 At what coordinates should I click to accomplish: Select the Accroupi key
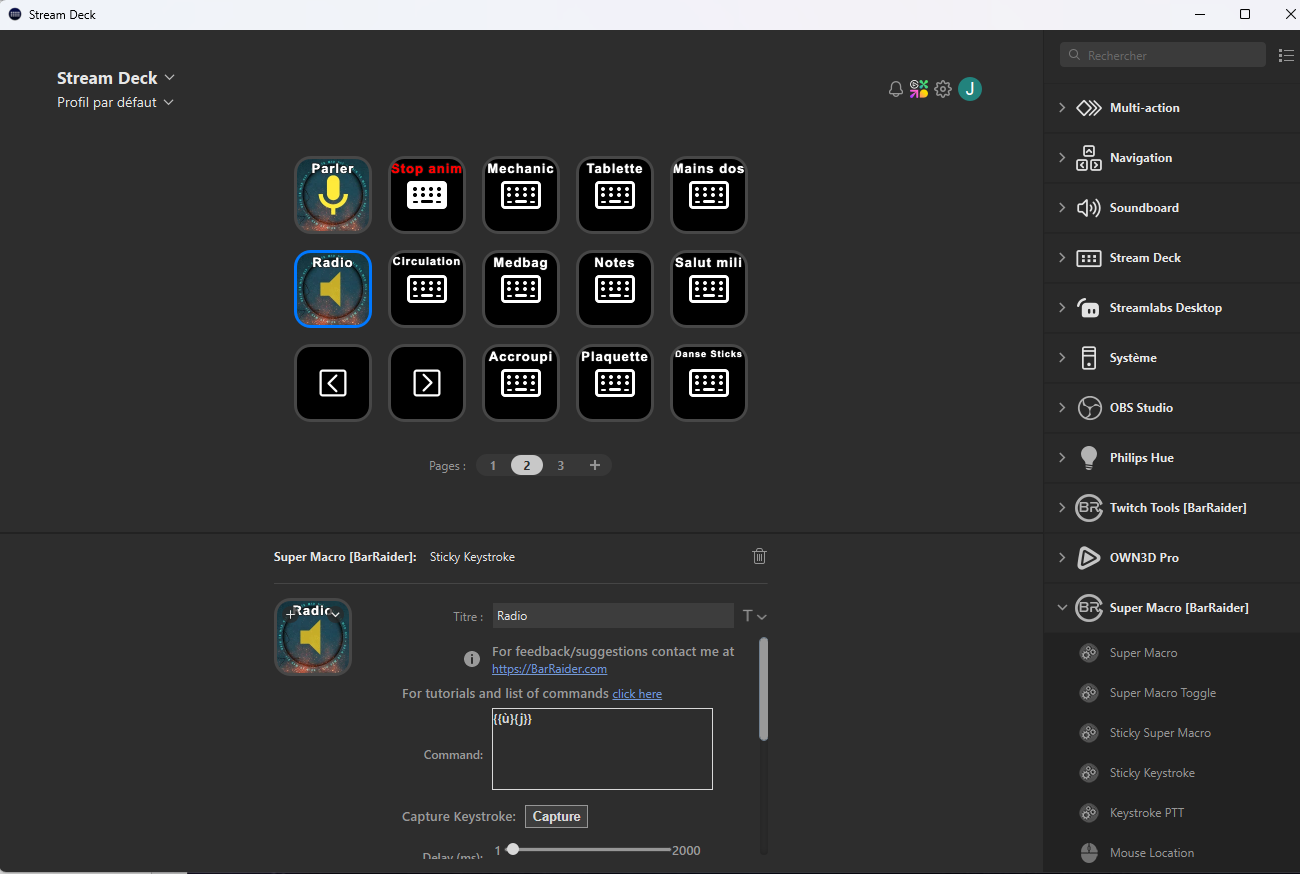(x=521, y=383)
